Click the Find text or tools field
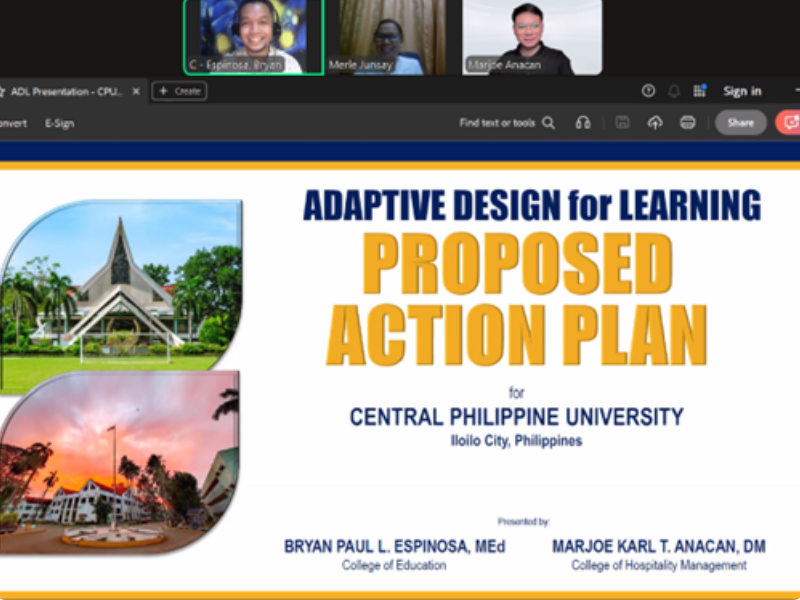 tap(497, 123)
